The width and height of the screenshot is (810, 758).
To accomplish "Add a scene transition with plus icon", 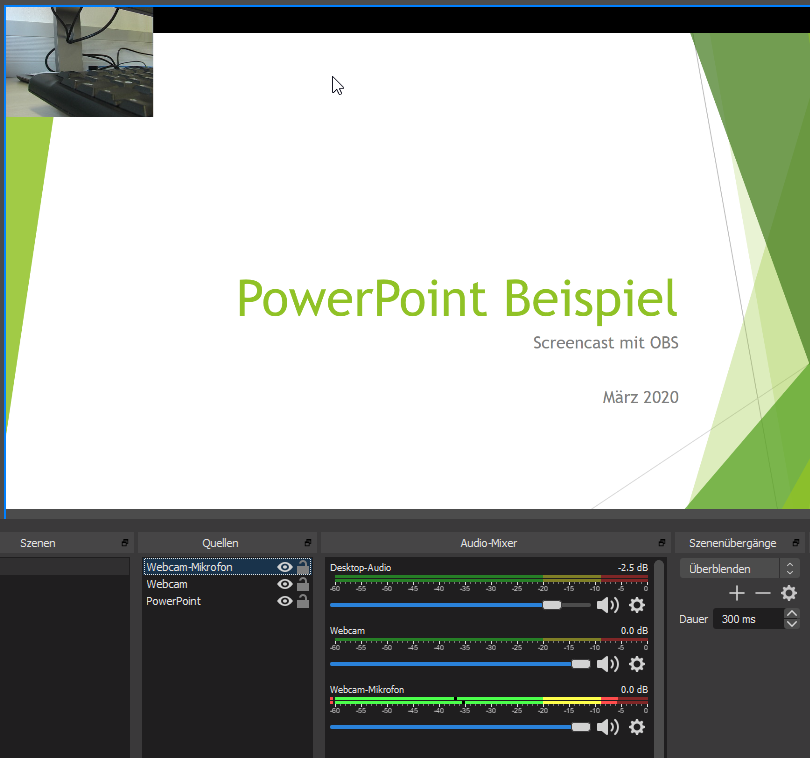I will [x=738, y=594].
